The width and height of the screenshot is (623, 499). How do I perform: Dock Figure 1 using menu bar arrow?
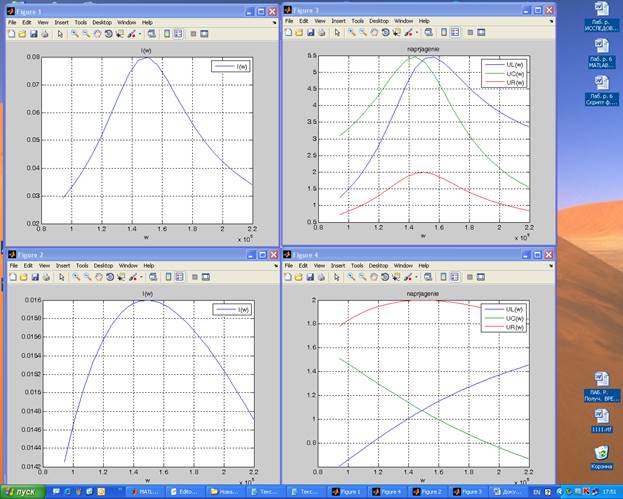(274, 23)
